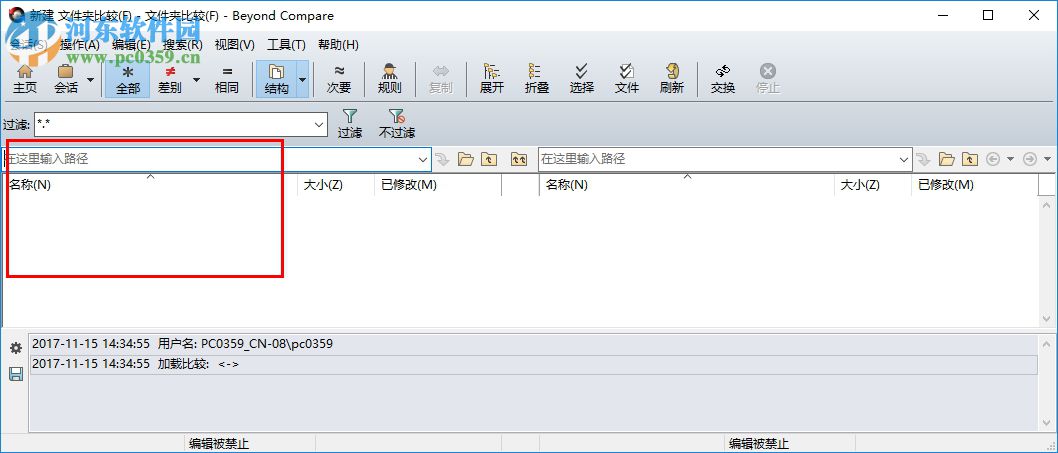Open the 操作(A) menu
Screen dimensions: 1058x453
pos(80,45)
